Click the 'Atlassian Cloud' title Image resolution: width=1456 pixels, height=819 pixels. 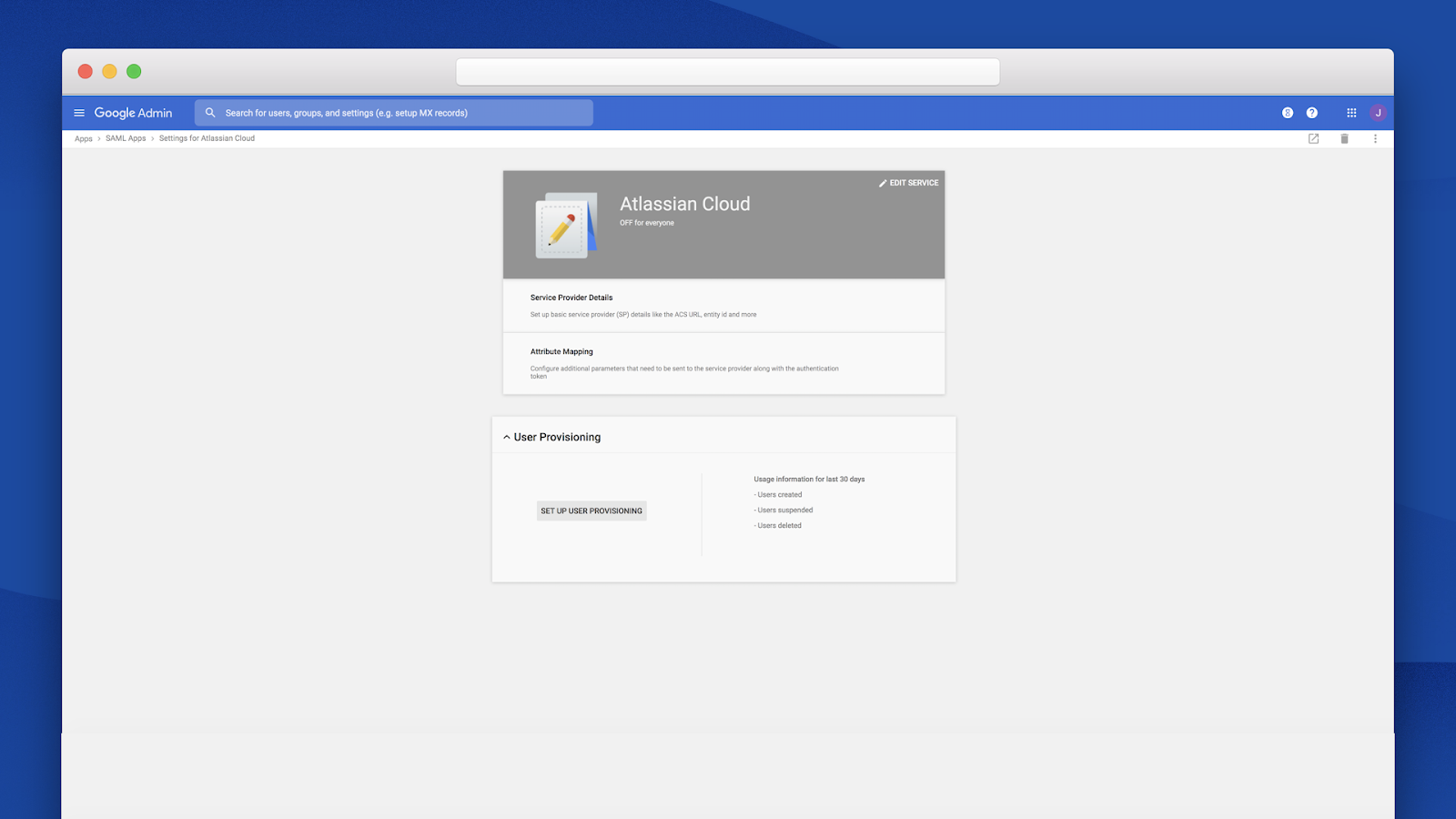685,204
